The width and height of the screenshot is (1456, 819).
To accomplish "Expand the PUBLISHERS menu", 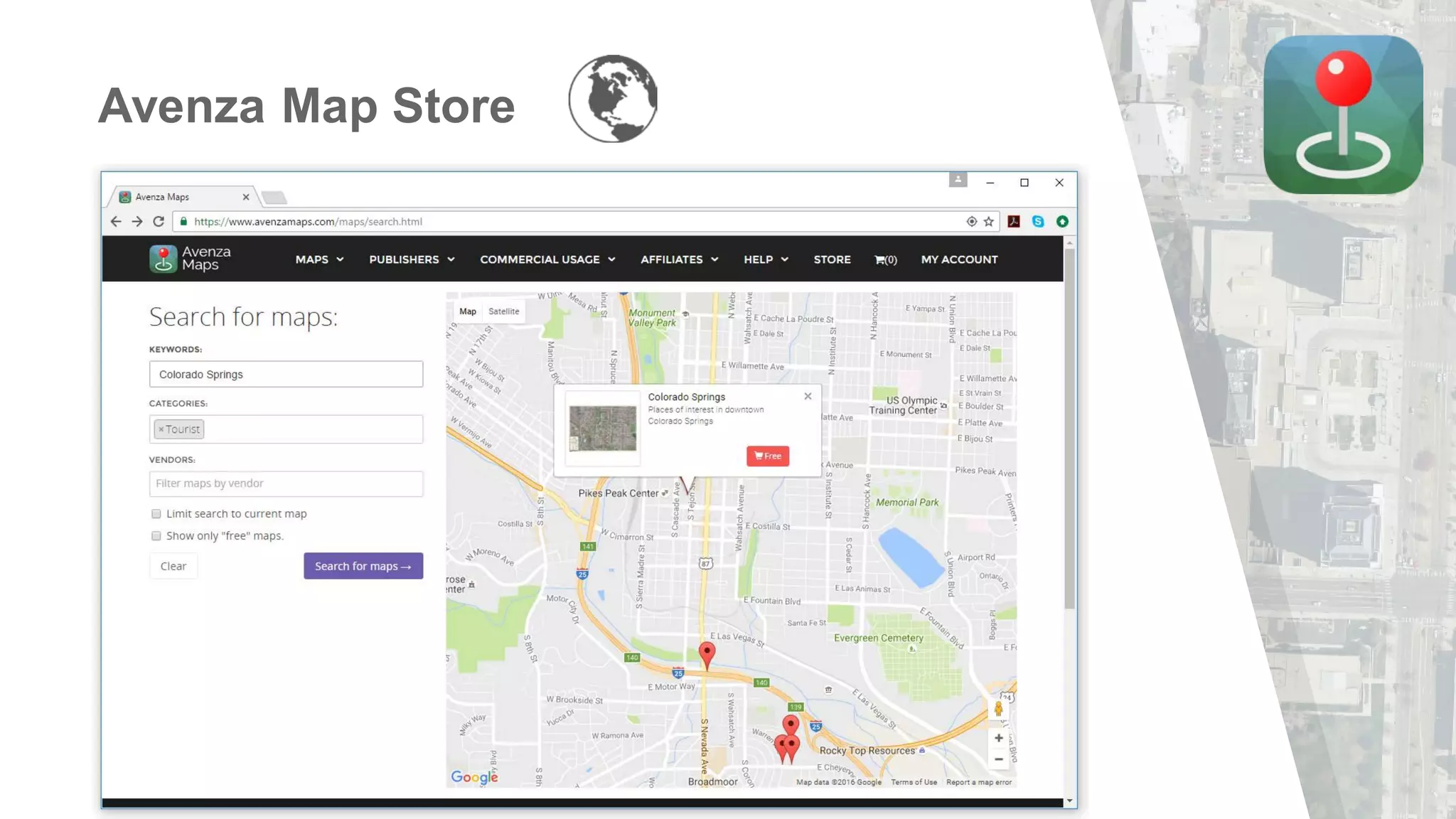I will (x=412, y=259).
